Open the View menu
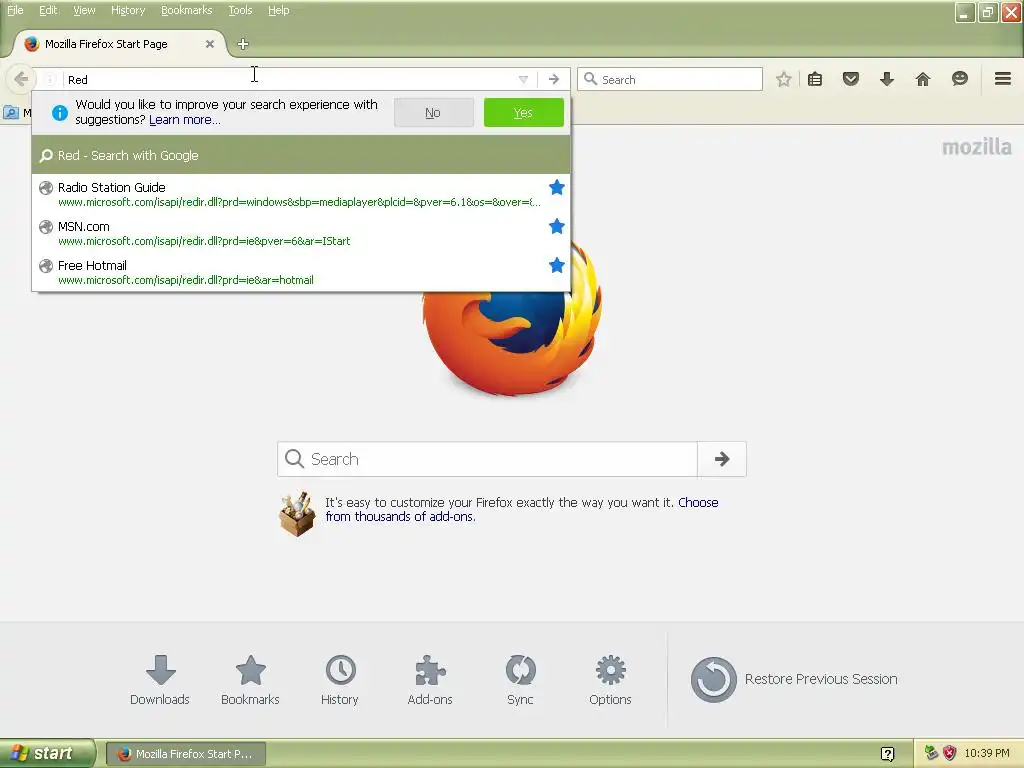The image size is (1024, 768). coord(84,10)
